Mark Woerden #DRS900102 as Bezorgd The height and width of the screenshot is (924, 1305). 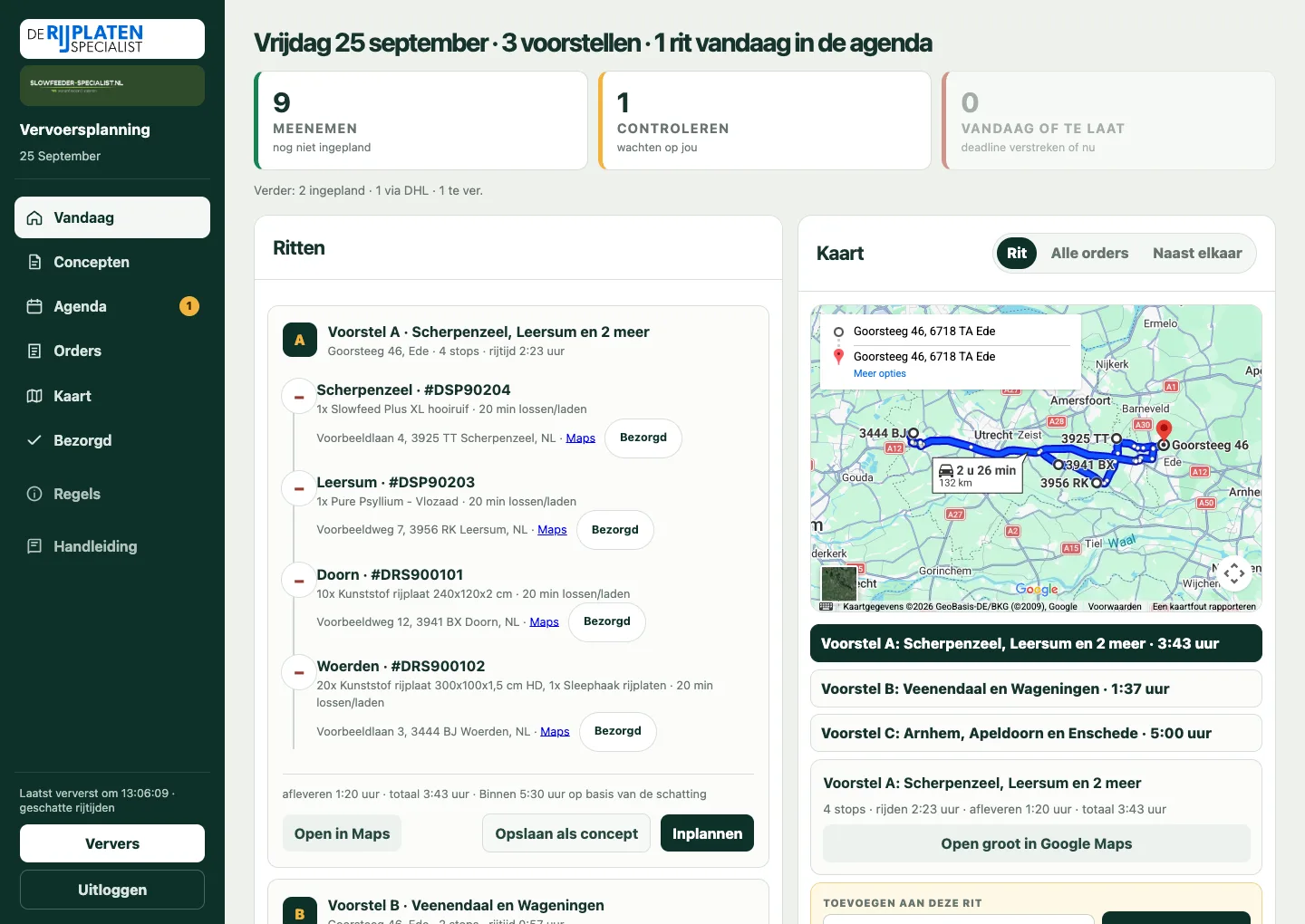pyautogui.click(x=618, y=731)
